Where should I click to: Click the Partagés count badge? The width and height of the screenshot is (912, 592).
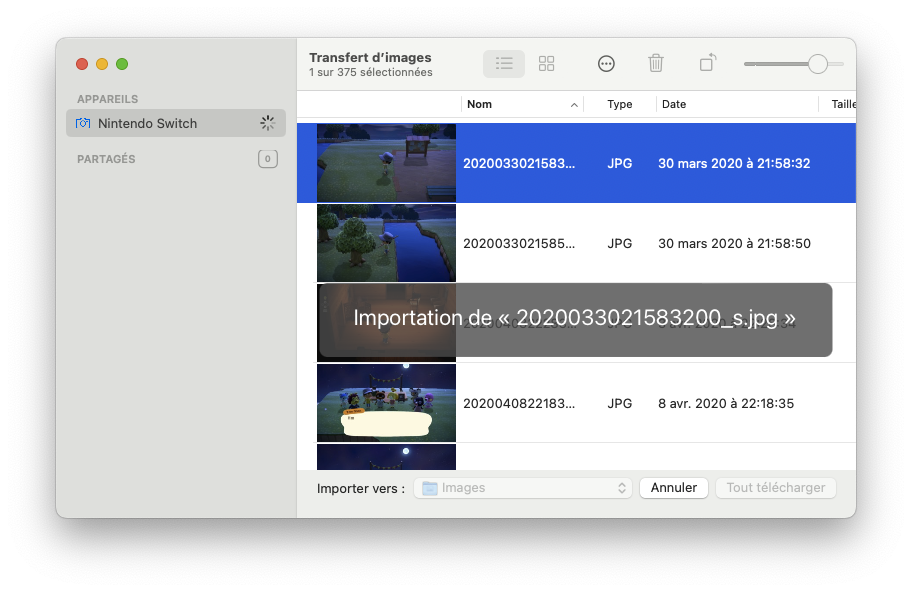coord(268,159)
